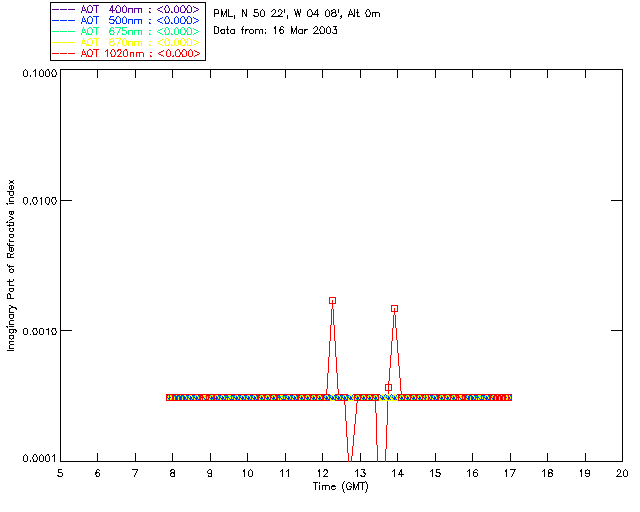Click the 0.0010 y-axis label
Viewport: 640px width, 512px height.
pyautogui.click(x=40, y=331)
